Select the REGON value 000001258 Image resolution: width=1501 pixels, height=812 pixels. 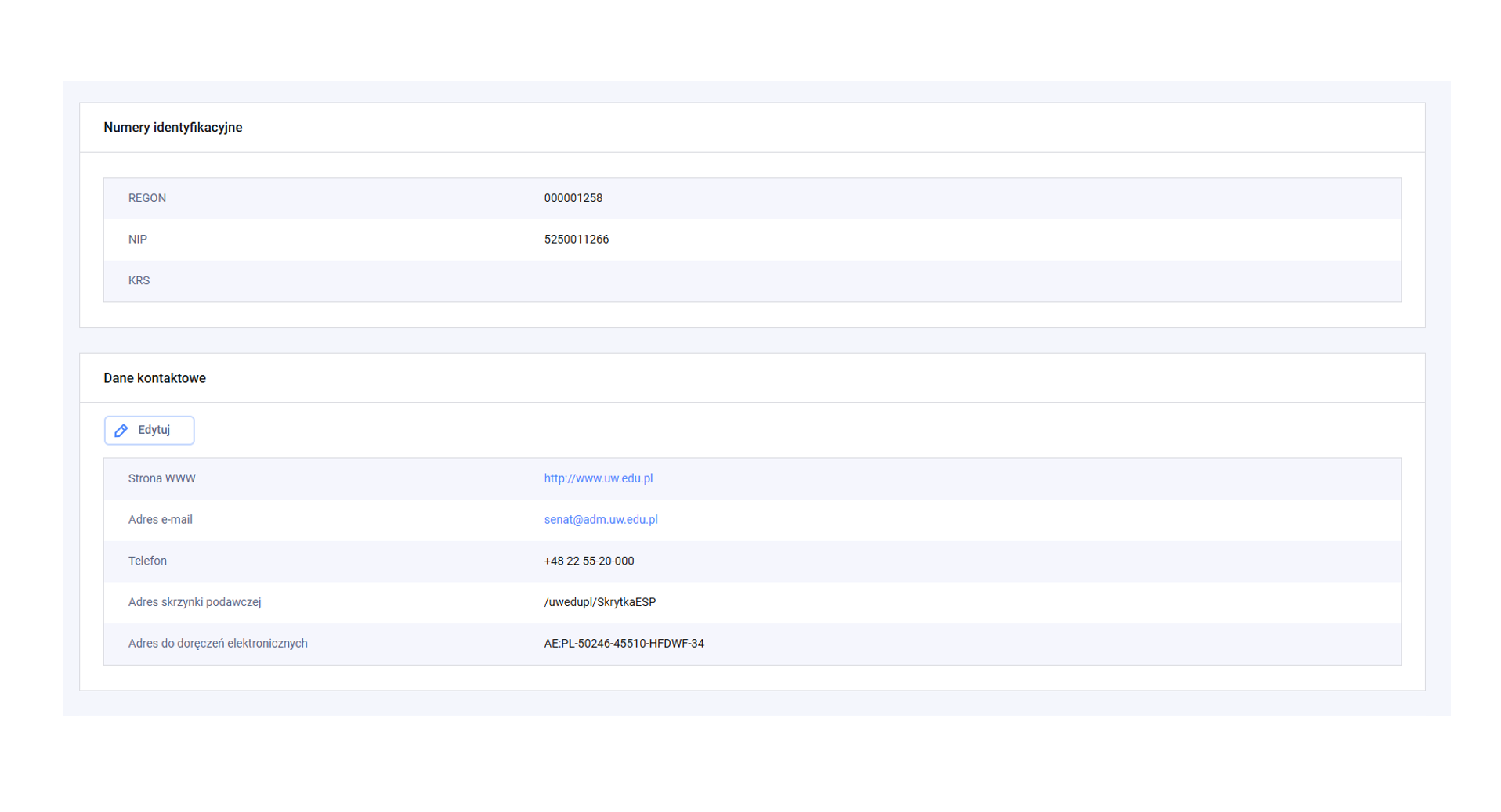pyautogui.click(x=573, y=198)
